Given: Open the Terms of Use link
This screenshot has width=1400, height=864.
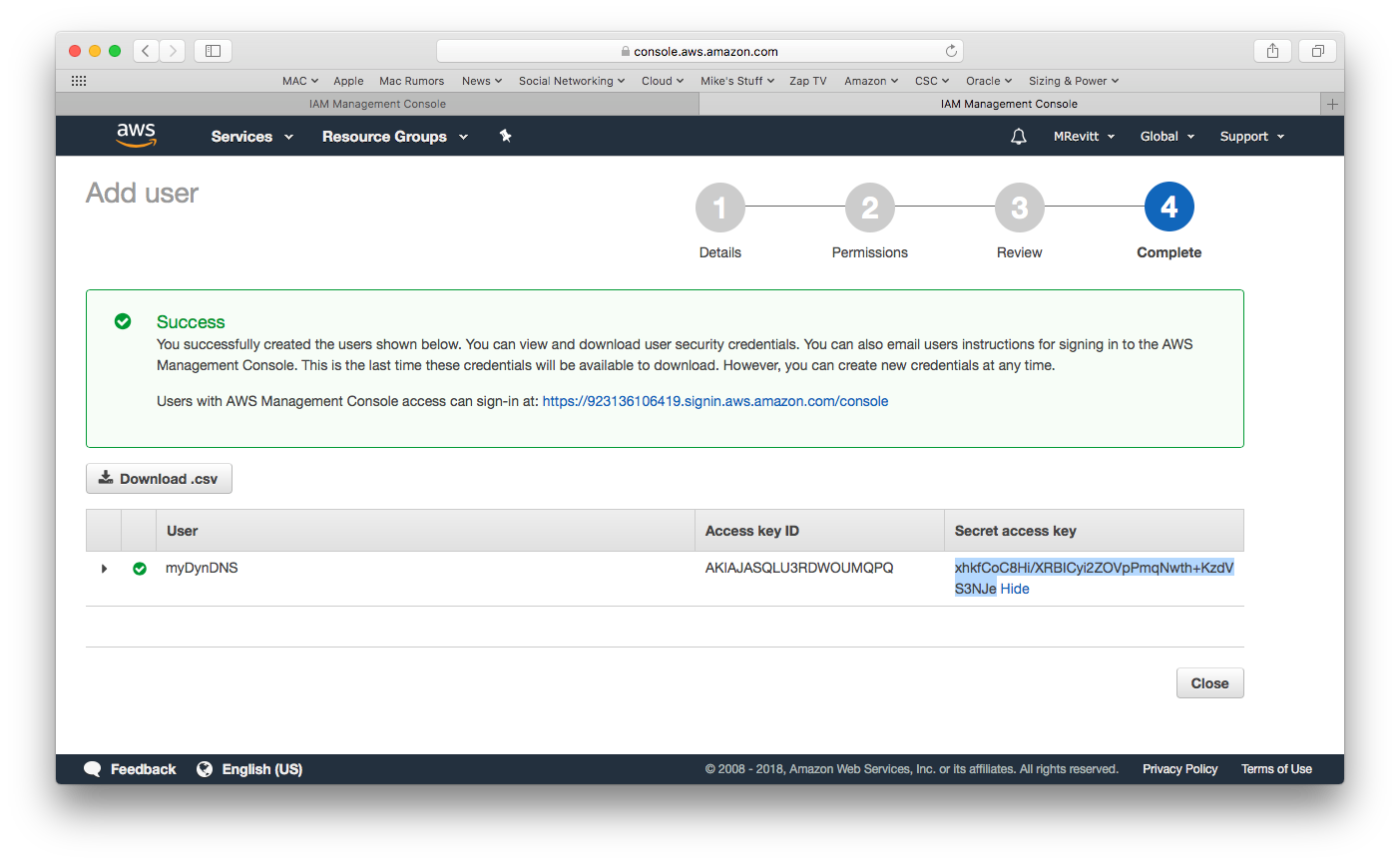Looking at the screenshot, I should 1276,769.
